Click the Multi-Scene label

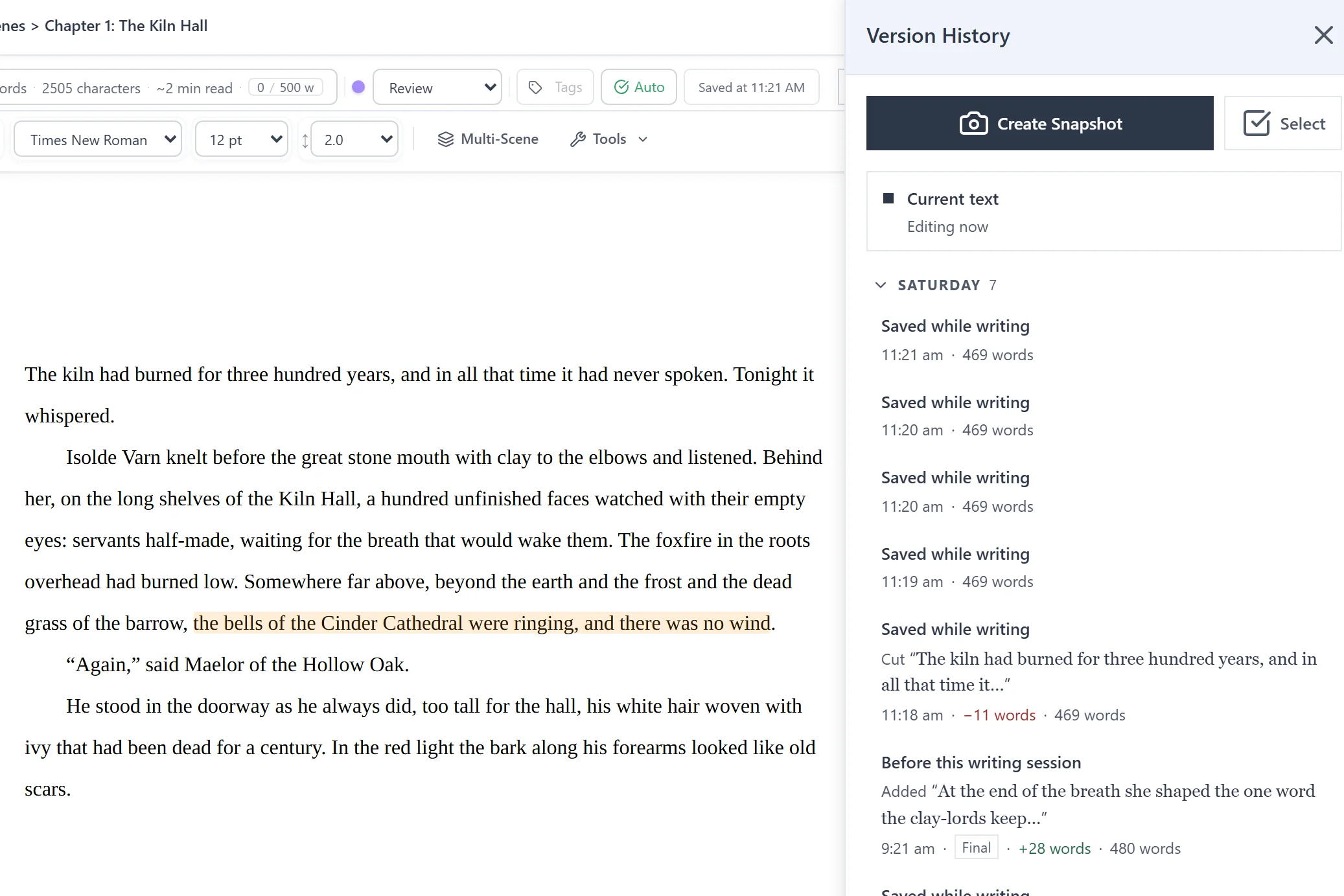[500, 139]
